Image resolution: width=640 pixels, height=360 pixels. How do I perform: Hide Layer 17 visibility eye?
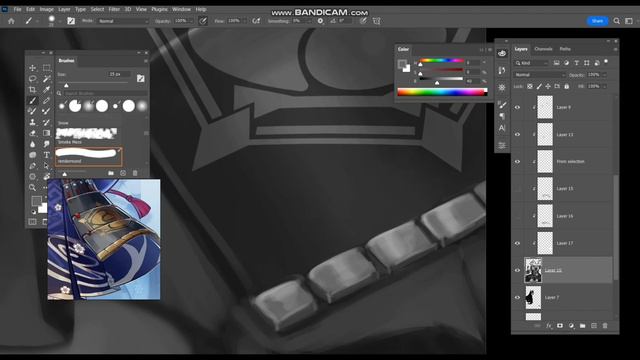[x=517, y=243]
